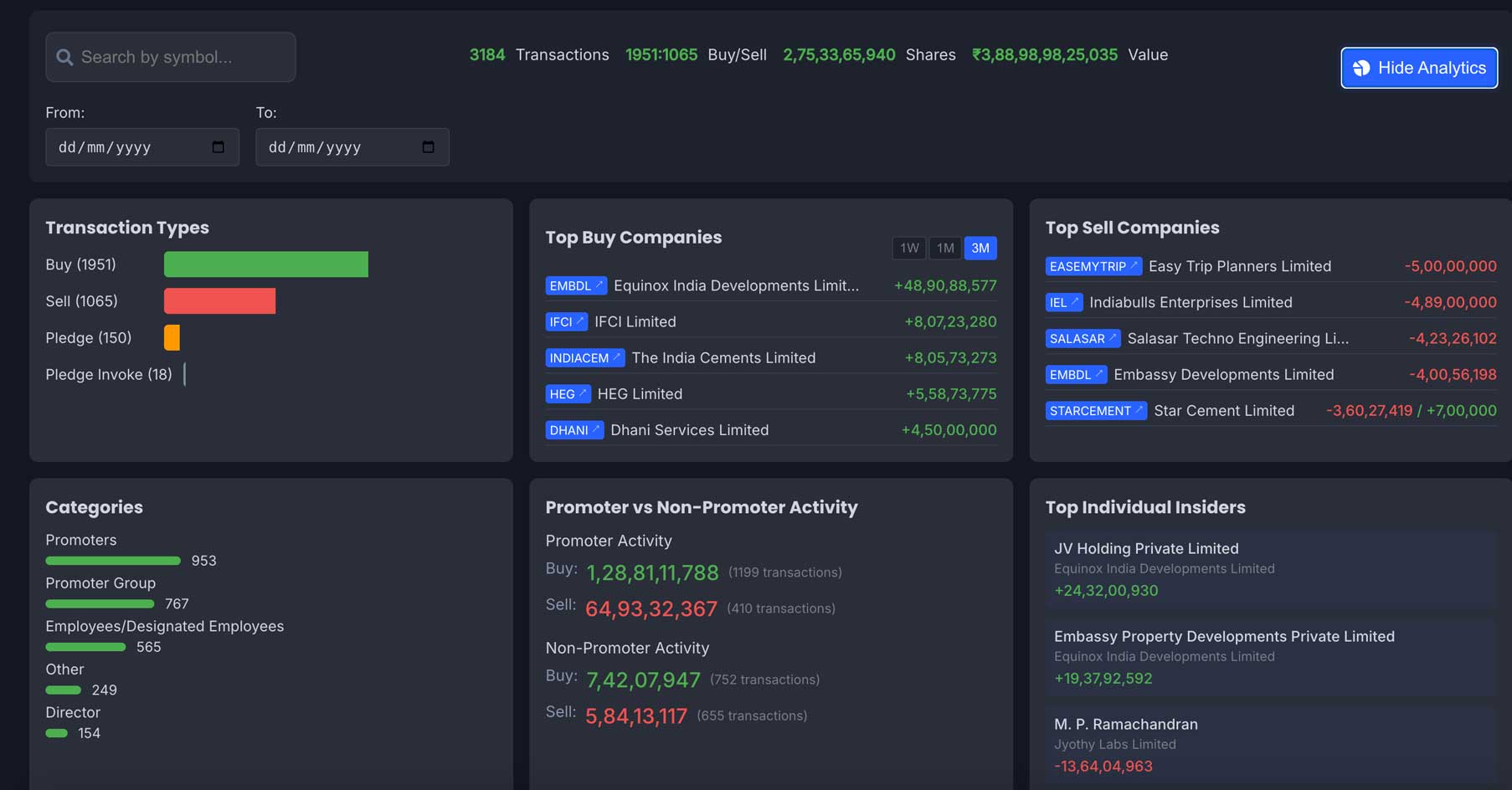Click The India Cements Limited name
The width and height of the screenshot is (1512, 790).
723,357
